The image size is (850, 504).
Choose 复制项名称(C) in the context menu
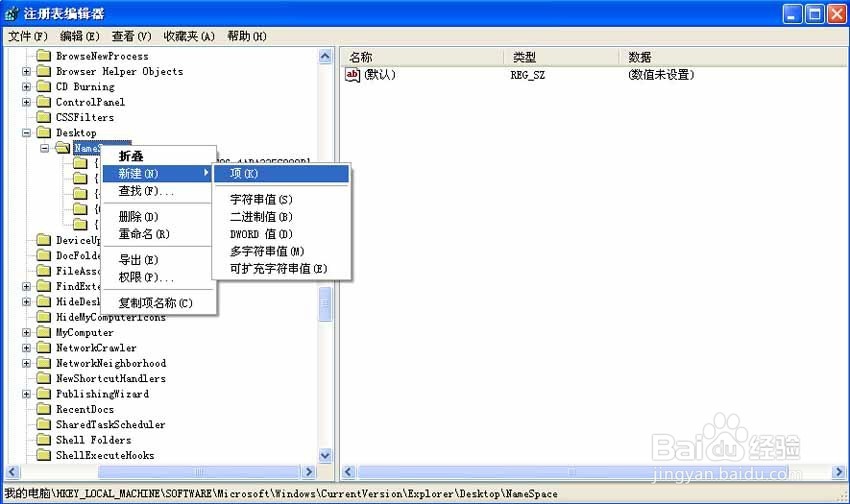click(157, 303)
